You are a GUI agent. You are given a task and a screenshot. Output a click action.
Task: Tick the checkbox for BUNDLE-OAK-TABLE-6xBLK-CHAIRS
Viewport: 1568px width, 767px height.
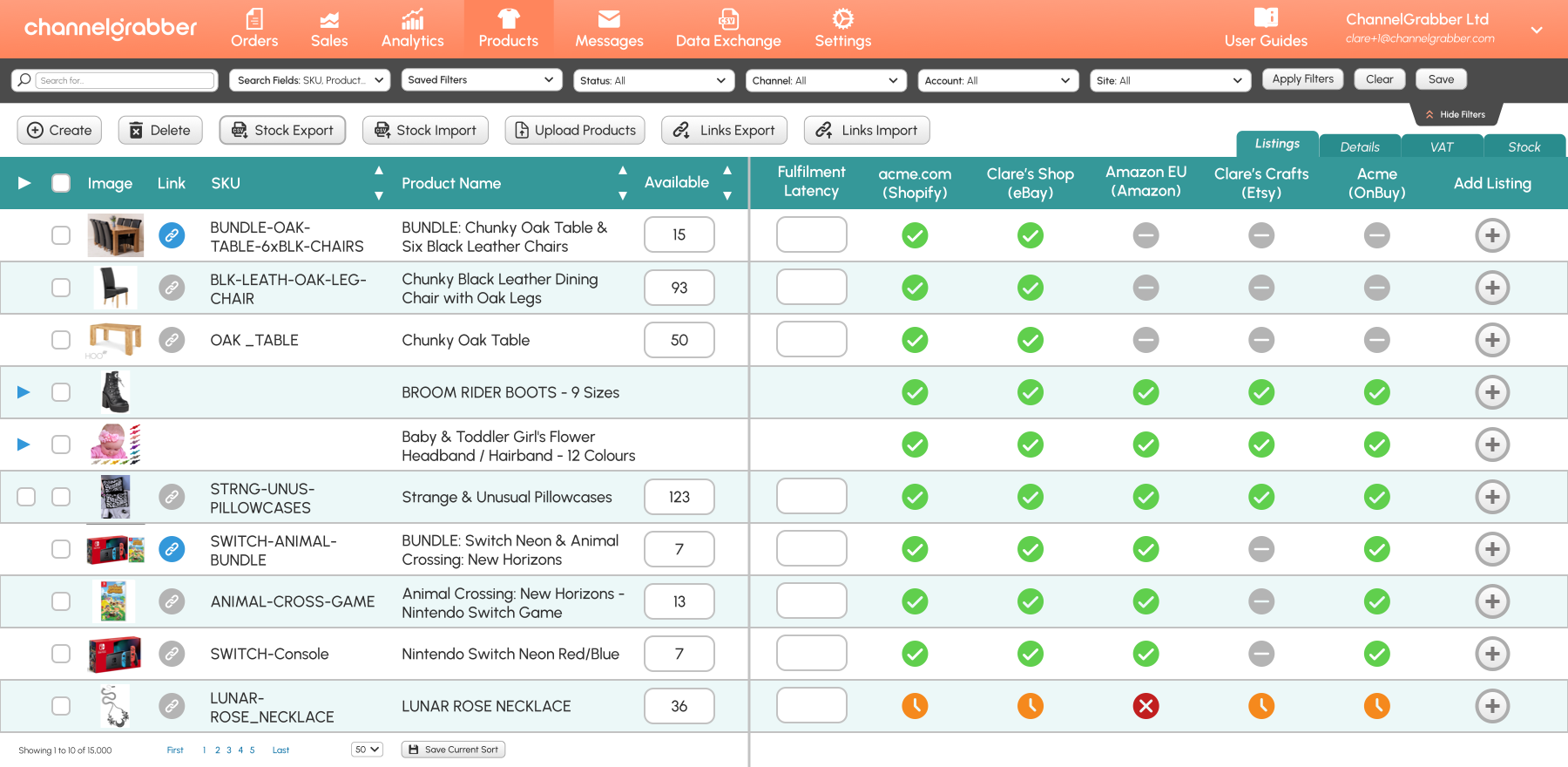pyautogui.click(x=61, y=235)
